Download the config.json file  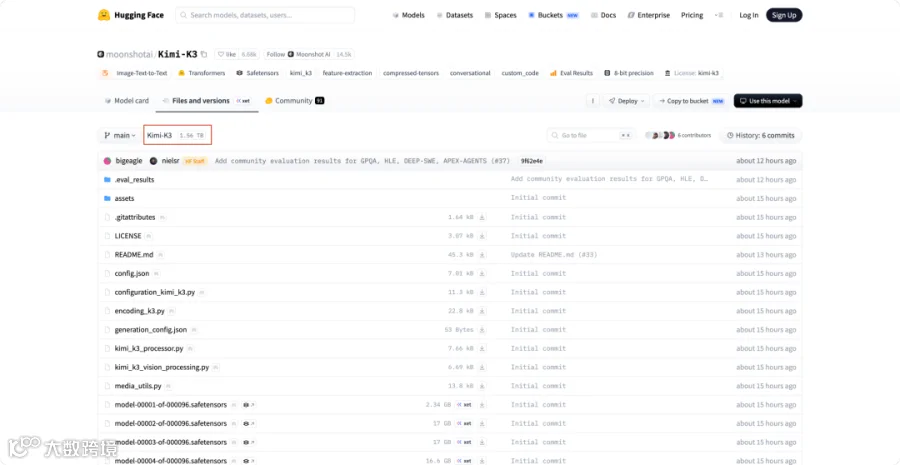[x=482, y=273]
